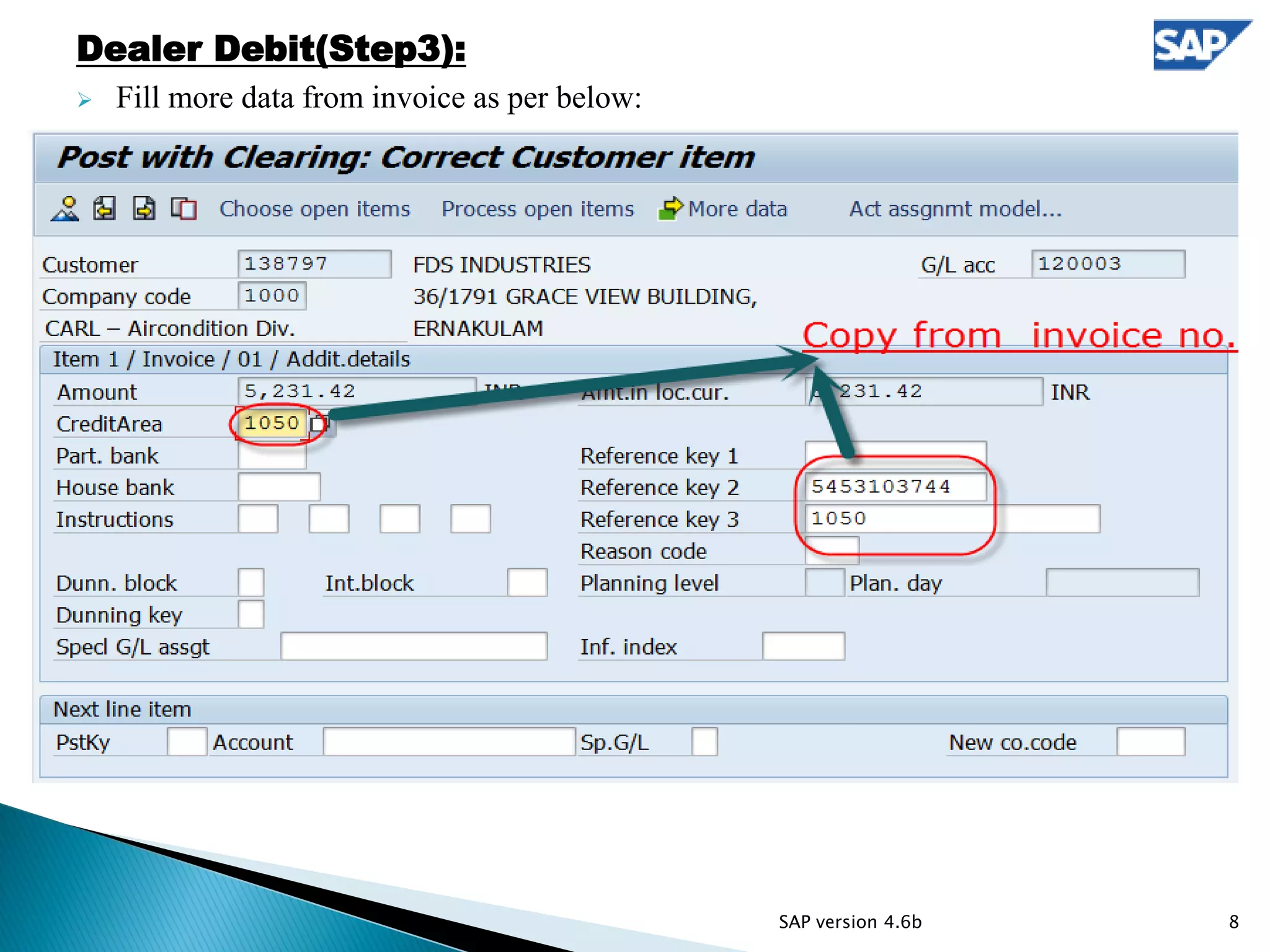Click the Amount field 5,231.42
Viewport: 1270px width, 952px height.
pyautogui.click(x=357, y=391)
